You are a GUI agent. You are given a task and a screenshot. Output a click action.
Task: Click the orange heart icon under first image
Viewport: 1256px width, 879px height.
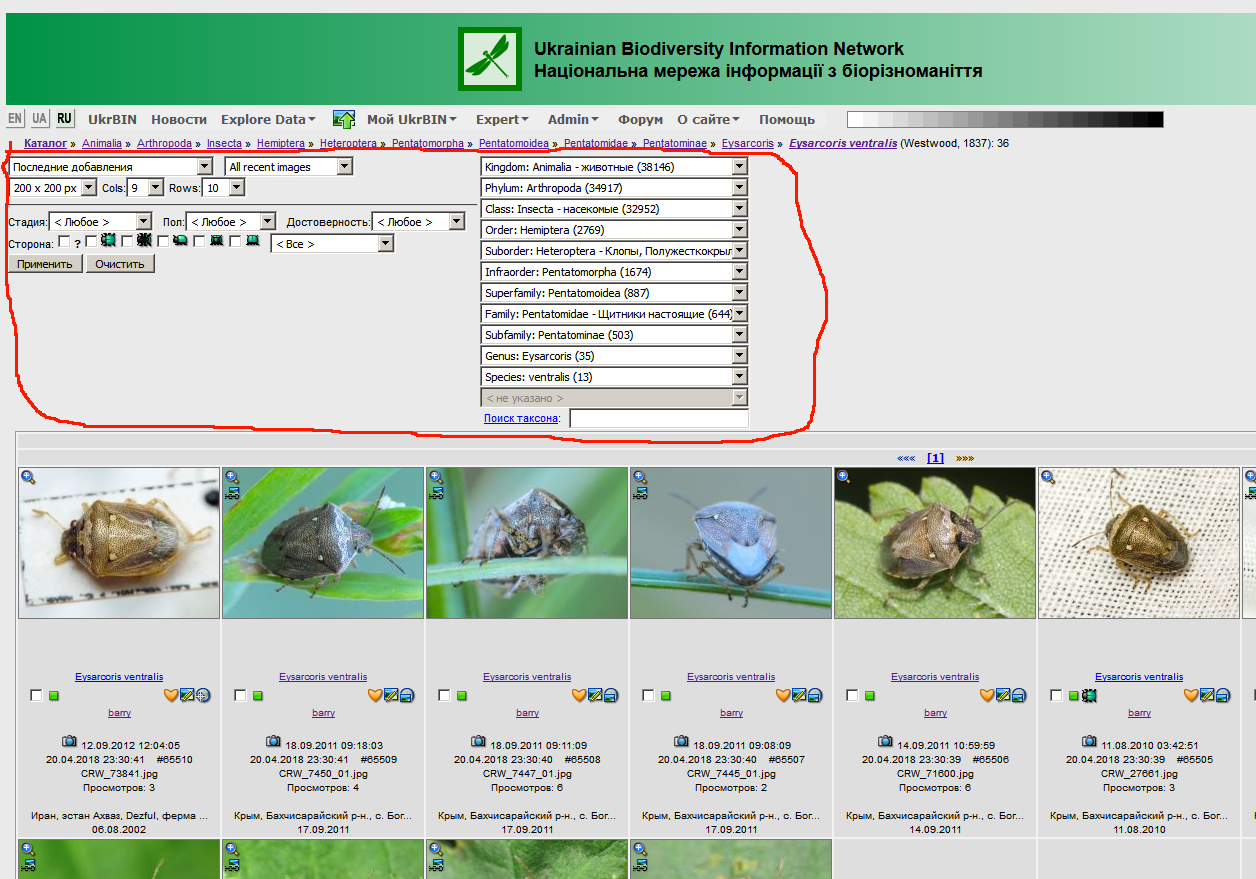click(171, 695)
